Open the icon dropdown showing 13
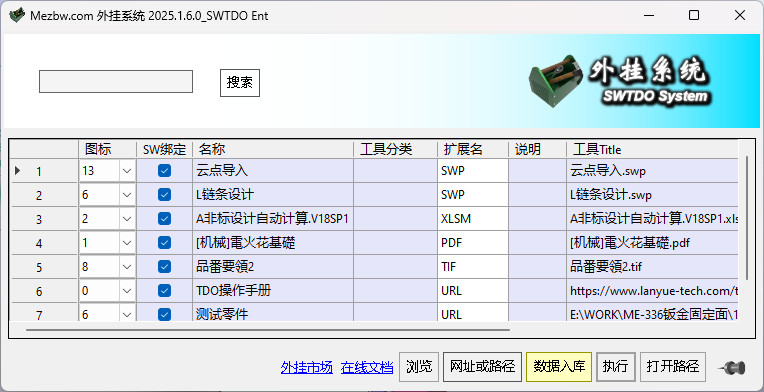This screenshot has width=764, height=392. pyautogui.click(x=127, y=171)
